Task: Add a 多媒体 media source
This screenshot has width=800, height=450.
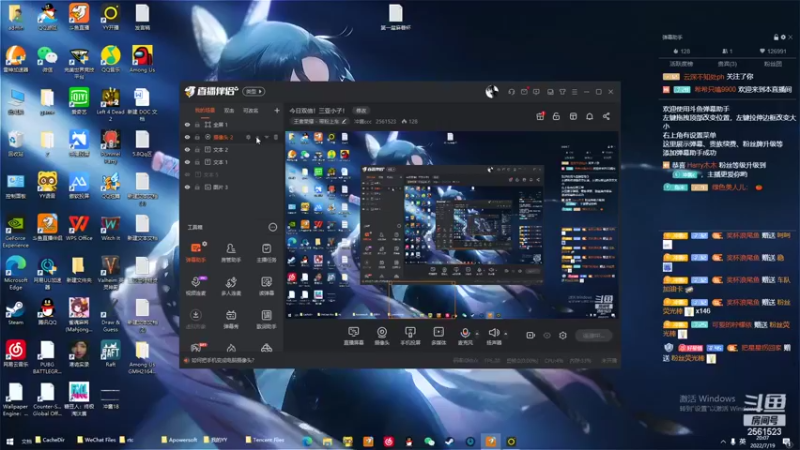Action: point(438,336)
